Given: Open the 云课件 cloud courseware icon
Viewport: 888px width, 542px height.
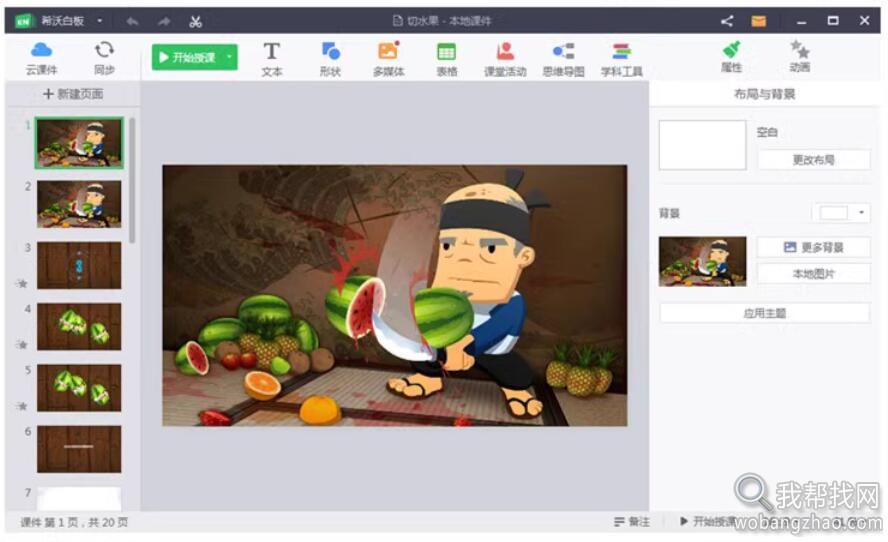Looking at the screenshot, I should tap(41, 58).
